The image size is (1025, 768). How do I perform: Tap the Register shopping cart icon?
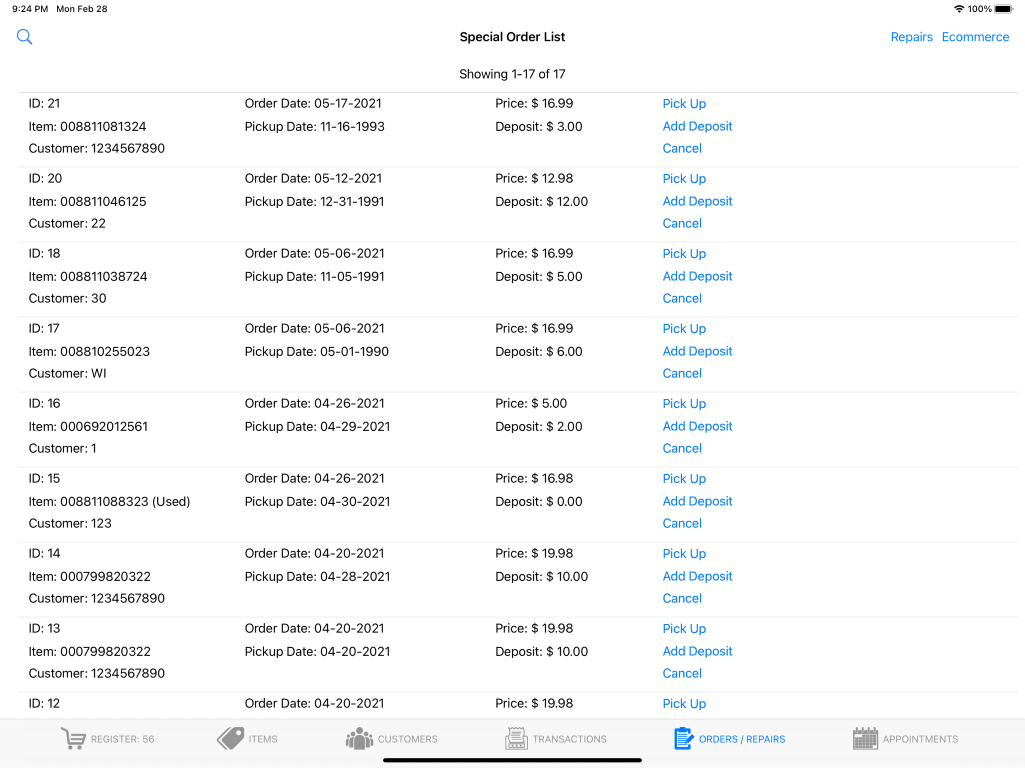(x=73, y=739)
